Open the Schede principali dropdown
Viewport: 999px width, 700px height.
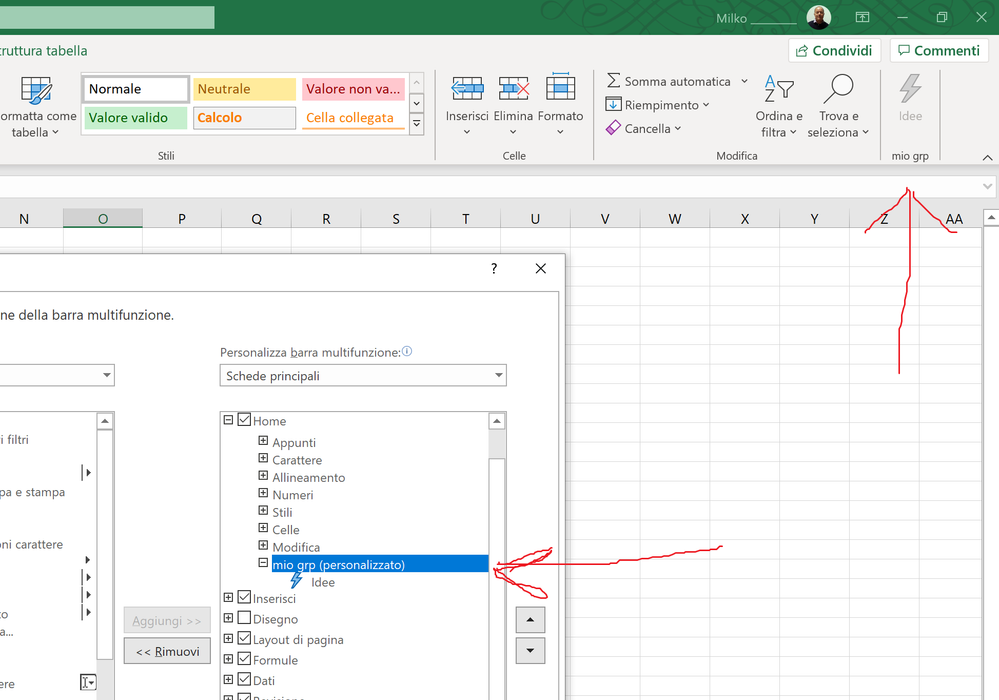click(363, 376)
